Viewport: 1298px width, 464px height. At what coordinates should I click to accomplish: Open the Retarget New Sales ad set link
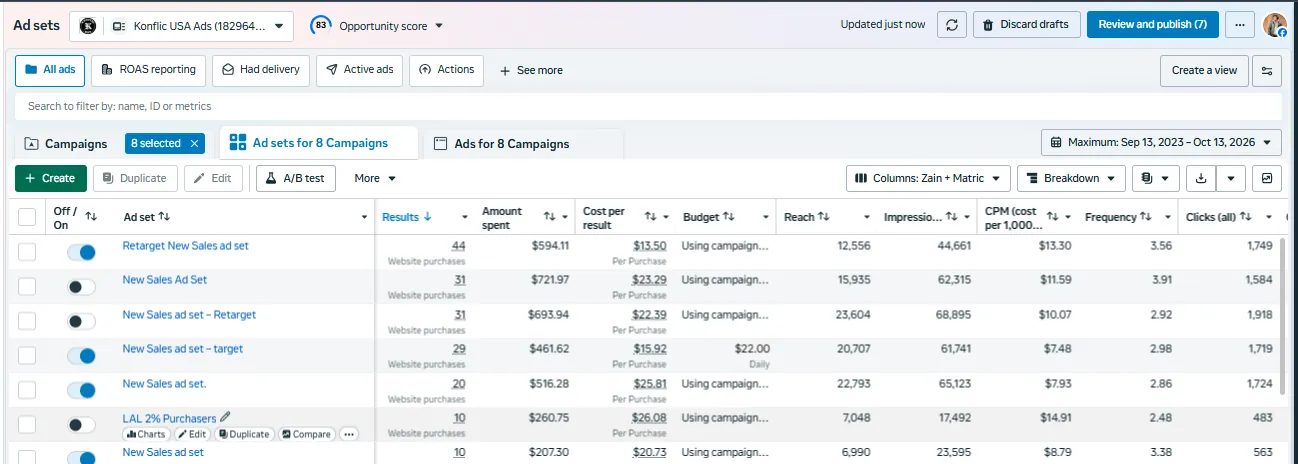pyautogui.click(x=186, y=245)
